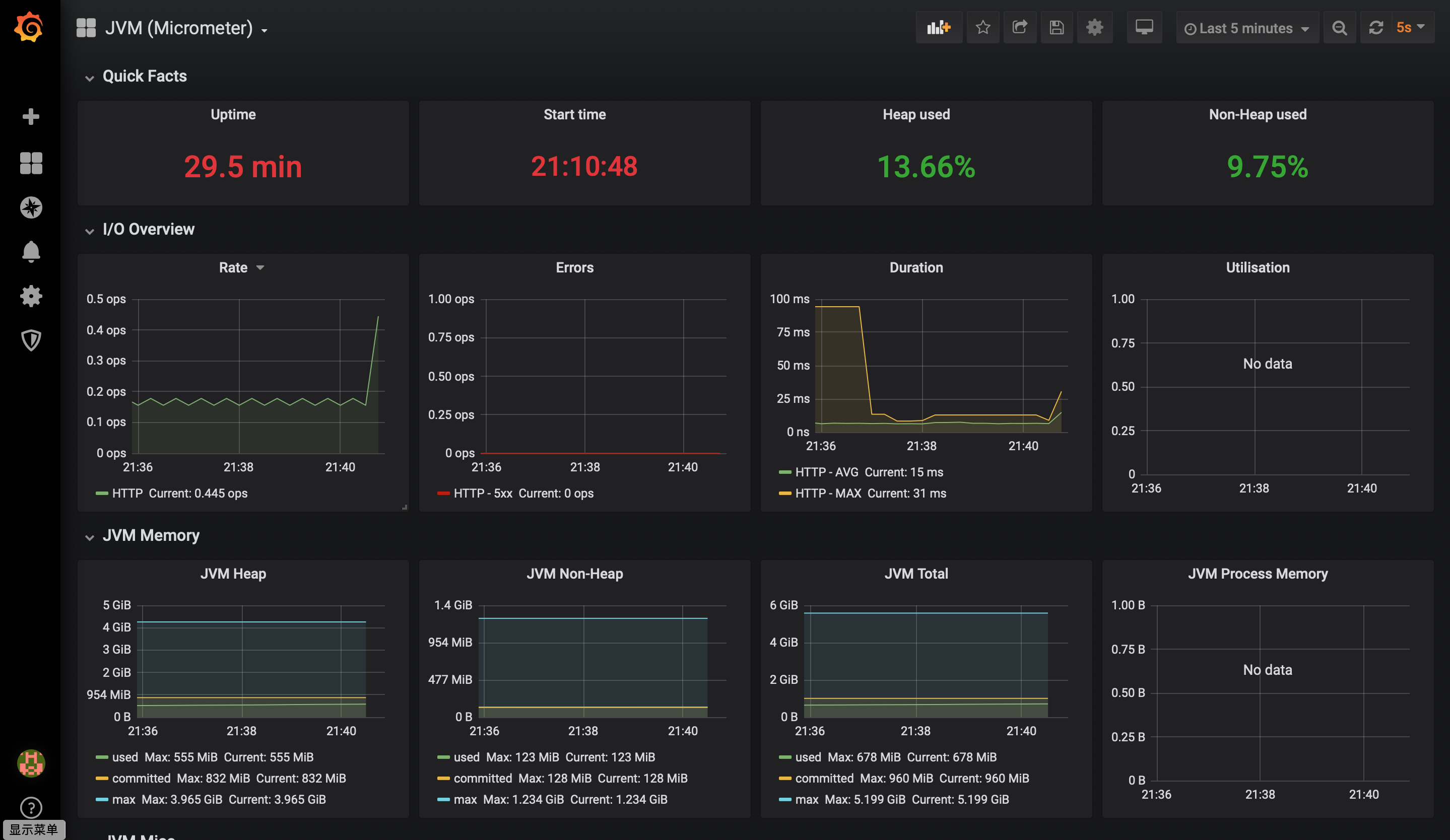Refresh the dashboard now
Screen dimensions: 1450x840
pos(1376,28)
